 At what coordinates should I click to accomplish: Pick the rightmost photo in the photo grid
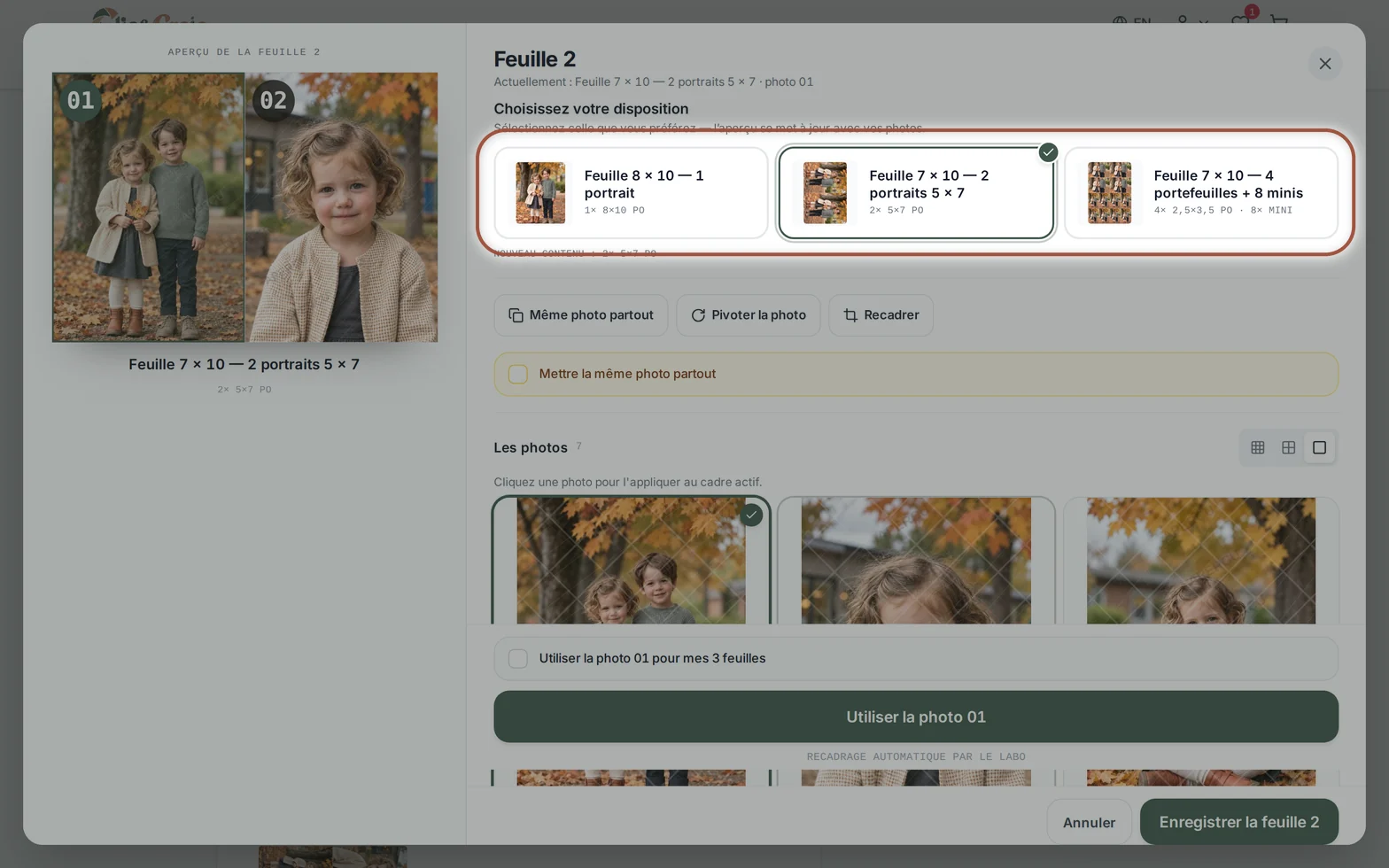pyautogui.click(x=1201, y=560)
